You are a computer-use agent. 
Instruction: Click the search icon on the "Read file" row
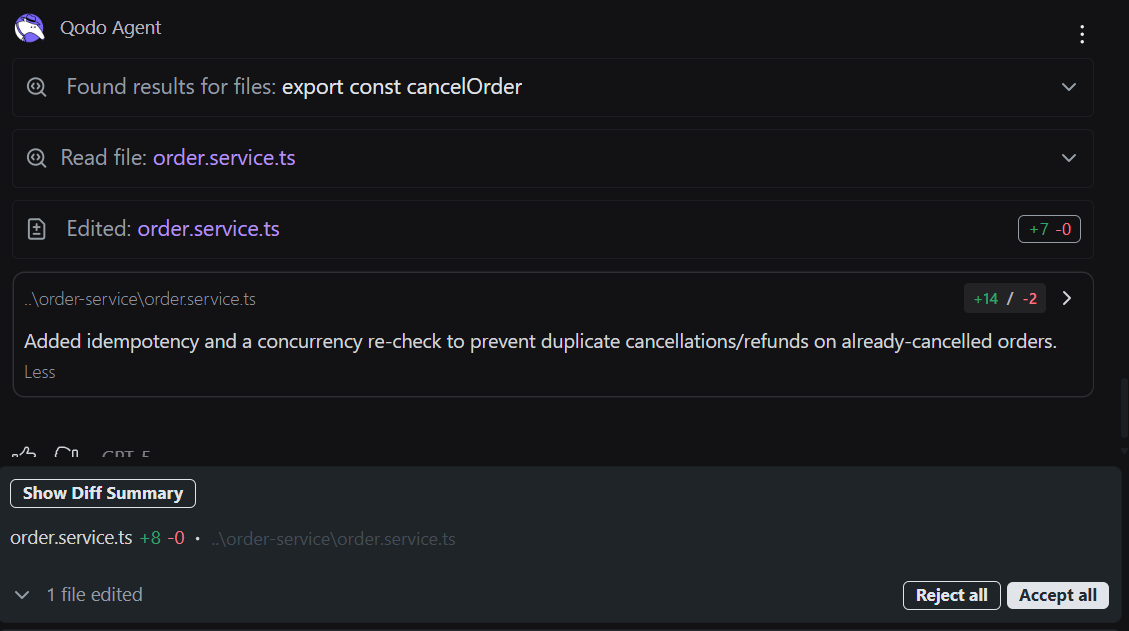click(36, 158)
